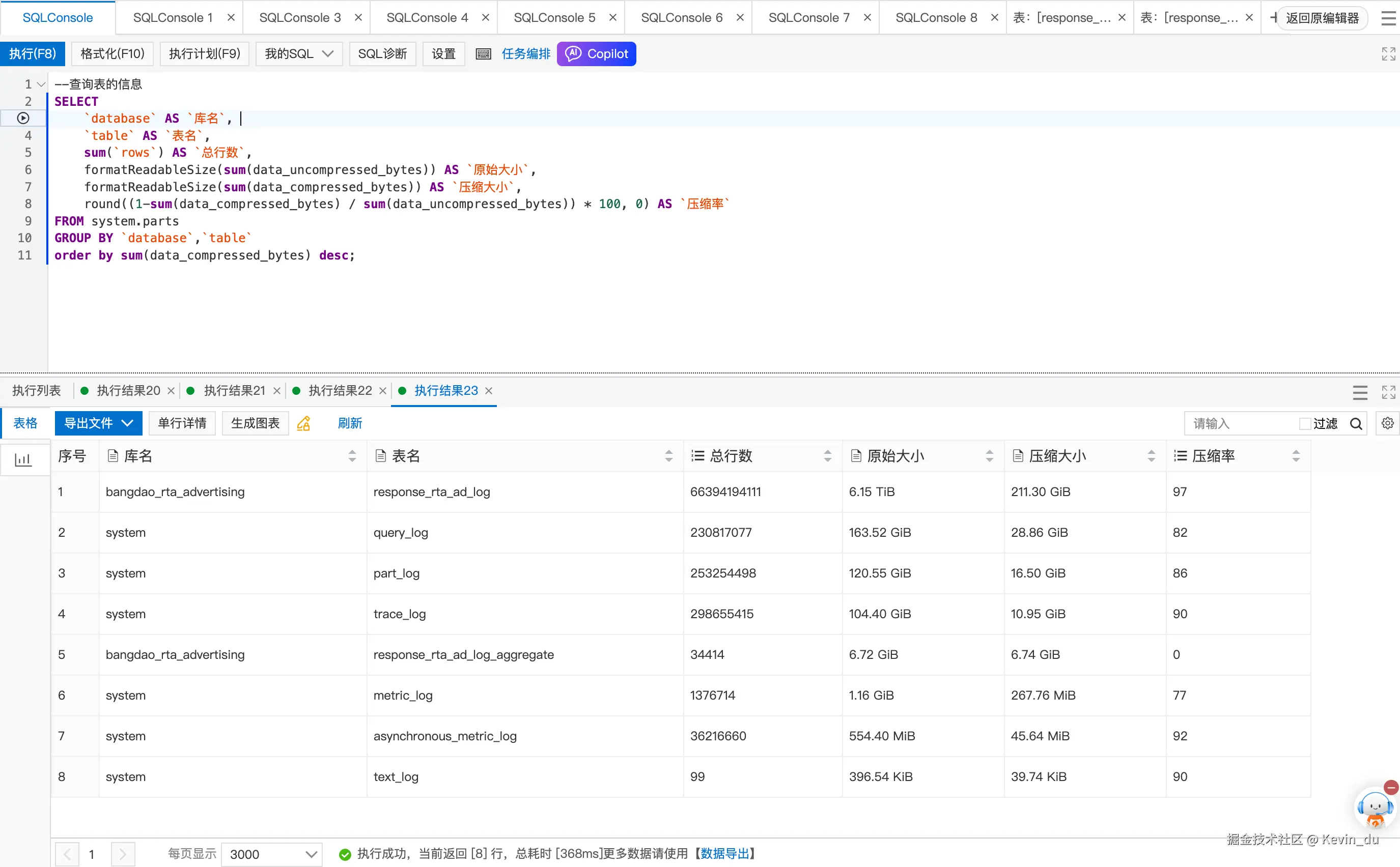Click the 请输入 filter input field
This screenshot has height=867, width=1400.
click(1239, 424)
